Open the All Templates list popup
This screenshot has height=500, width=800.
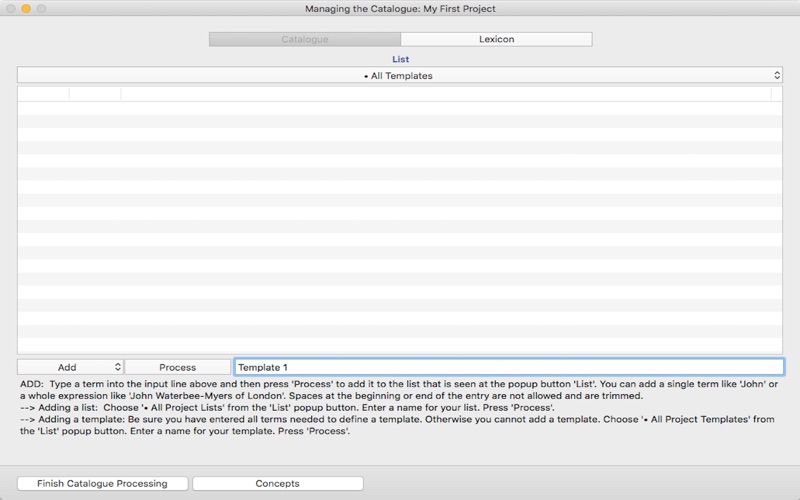click(x=400, y=76)
